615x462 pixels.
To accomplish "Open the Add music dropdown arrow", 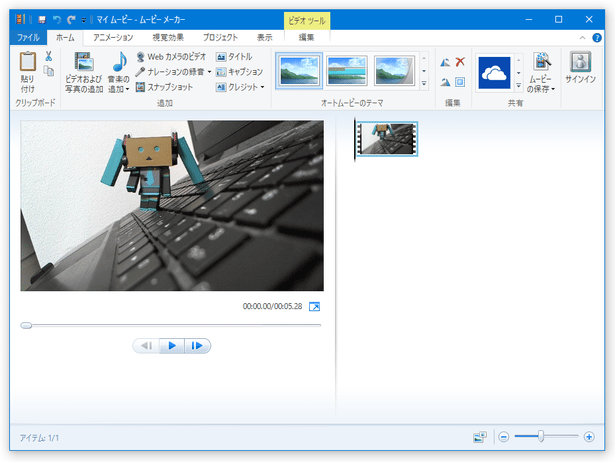I will [x=127, y=89].
